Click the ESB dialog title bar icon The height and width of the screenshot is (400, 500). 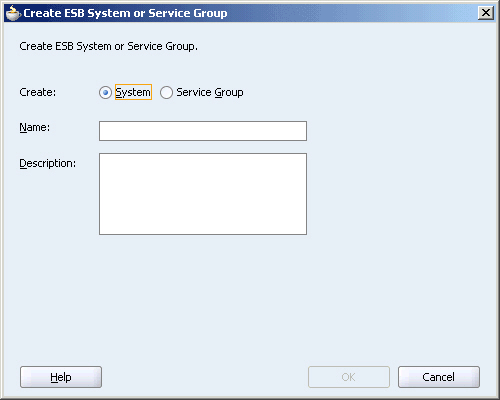pos(13,13)
